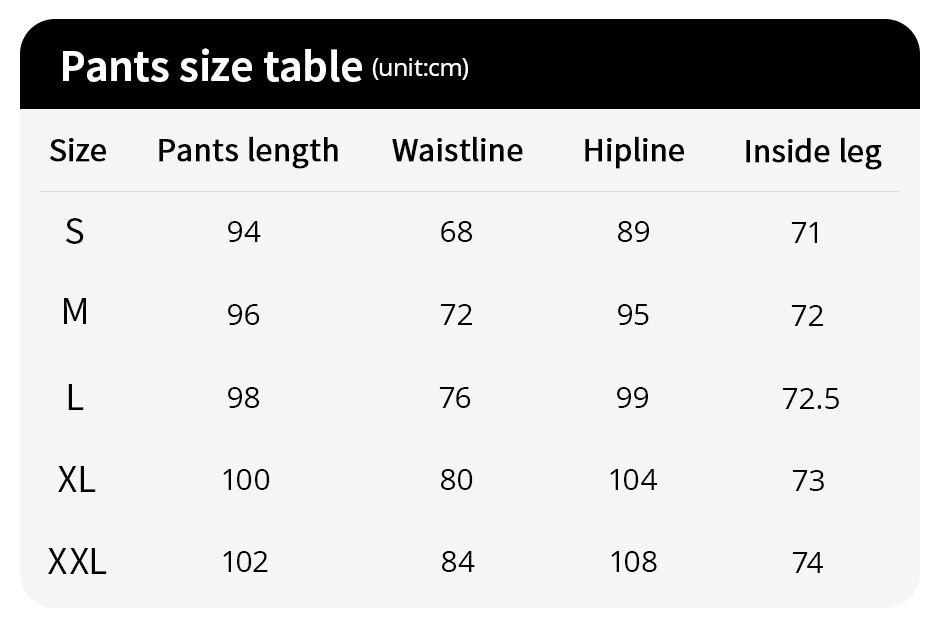
Task: Select the "Inside leg" column header
Action: (812, 152)
